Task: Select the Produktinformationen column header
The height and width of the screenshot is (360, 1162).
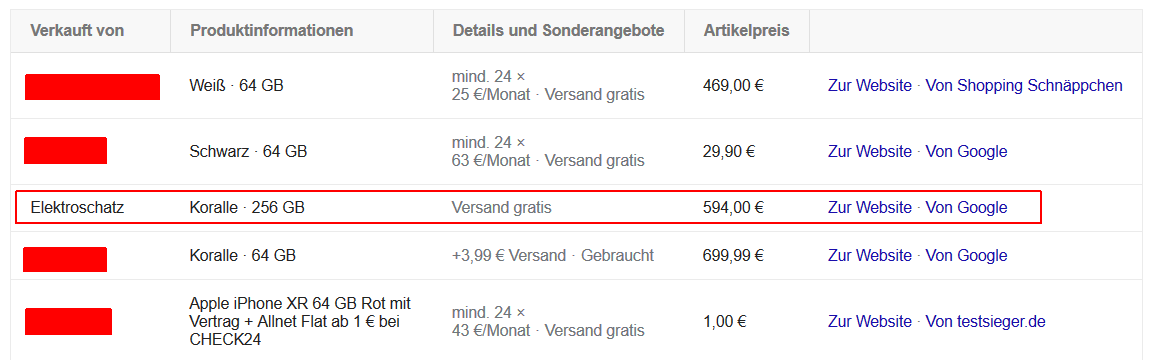Action: coord(271,30)
